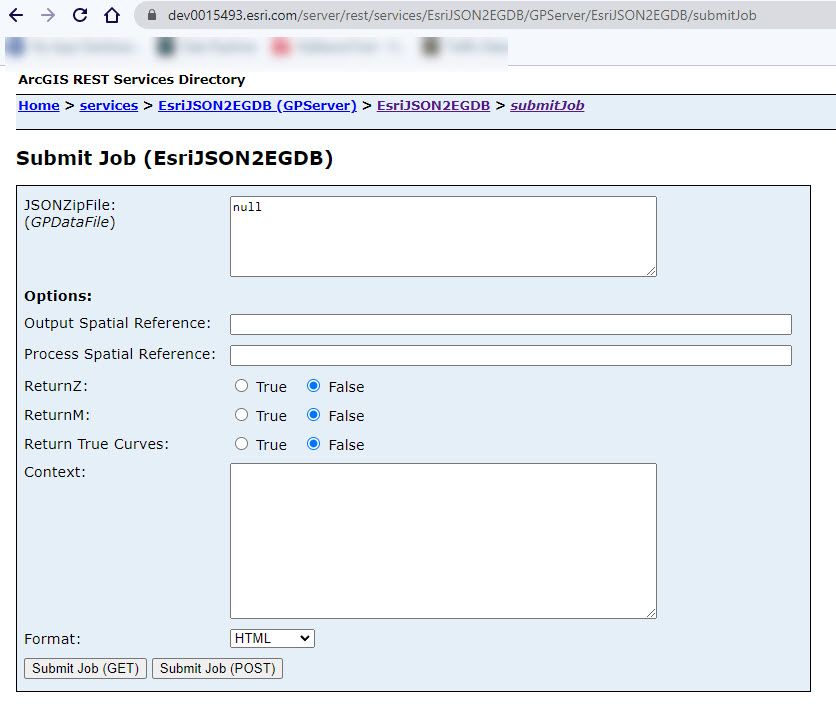
Task: Open the EsriJSON2EGDB (GPServer) link
Action: (x=256, y=105)
